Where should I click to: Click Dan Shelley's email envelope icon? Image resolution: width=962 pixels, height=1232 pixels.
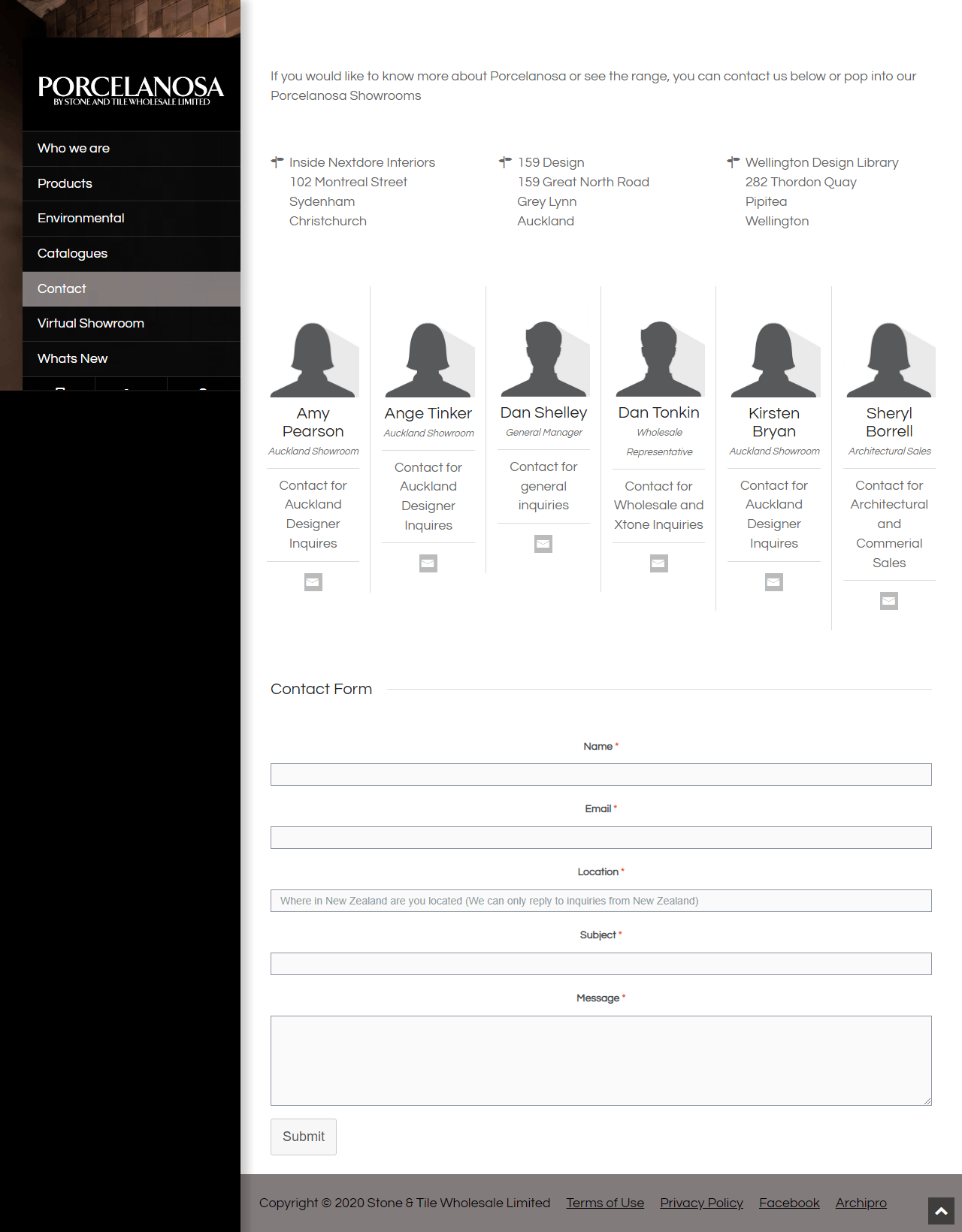[543, 544]
